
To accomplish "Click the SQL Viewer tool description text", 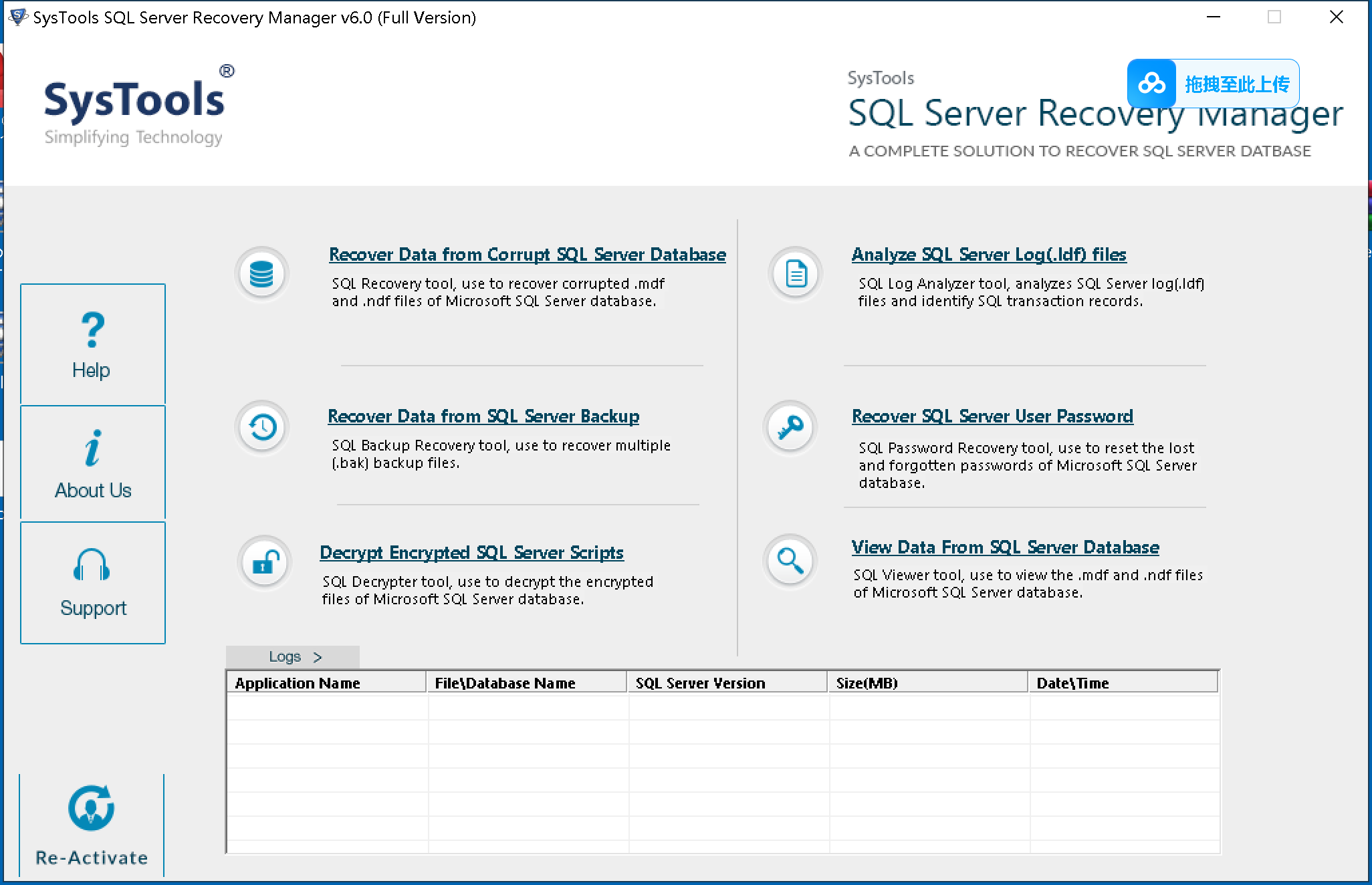I will 1028,584.
